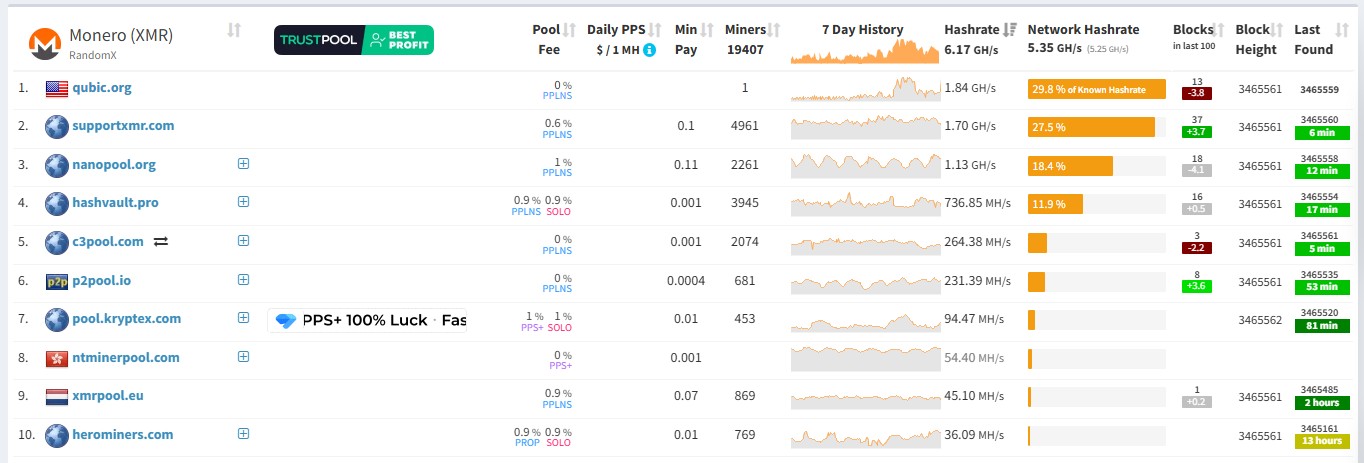Sort by Block Height column arrows
The height and width of the screenshot is (463, 1364).
[x=1278, y=30]
